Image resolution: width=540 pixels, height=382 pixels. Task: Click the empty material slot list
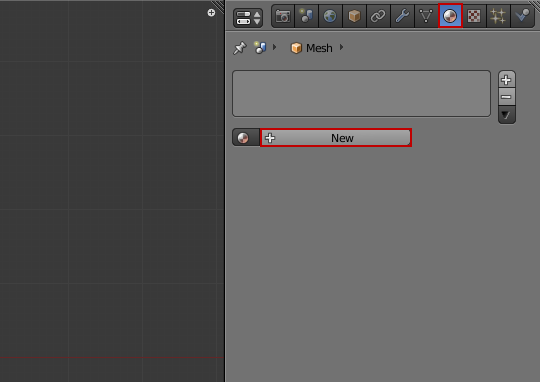coord(361,93)
